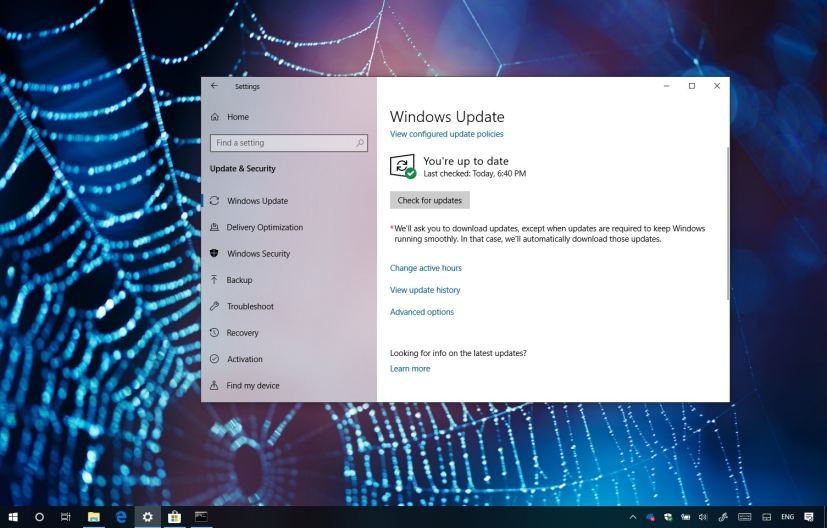Open the Backup section

tap(239, 280)
